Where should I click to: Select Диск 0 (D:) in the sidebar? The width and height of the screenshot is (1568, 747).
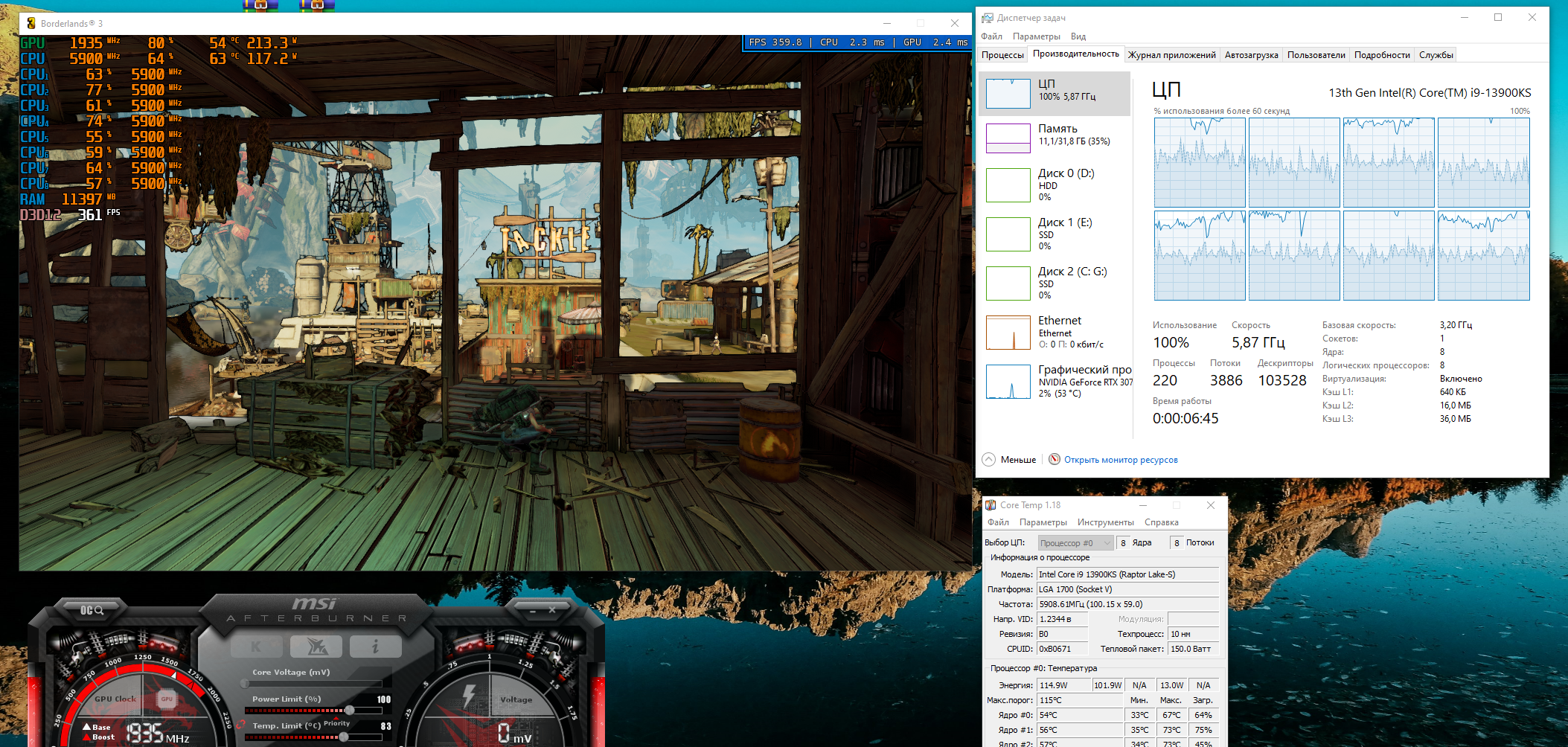(1055, 185)
